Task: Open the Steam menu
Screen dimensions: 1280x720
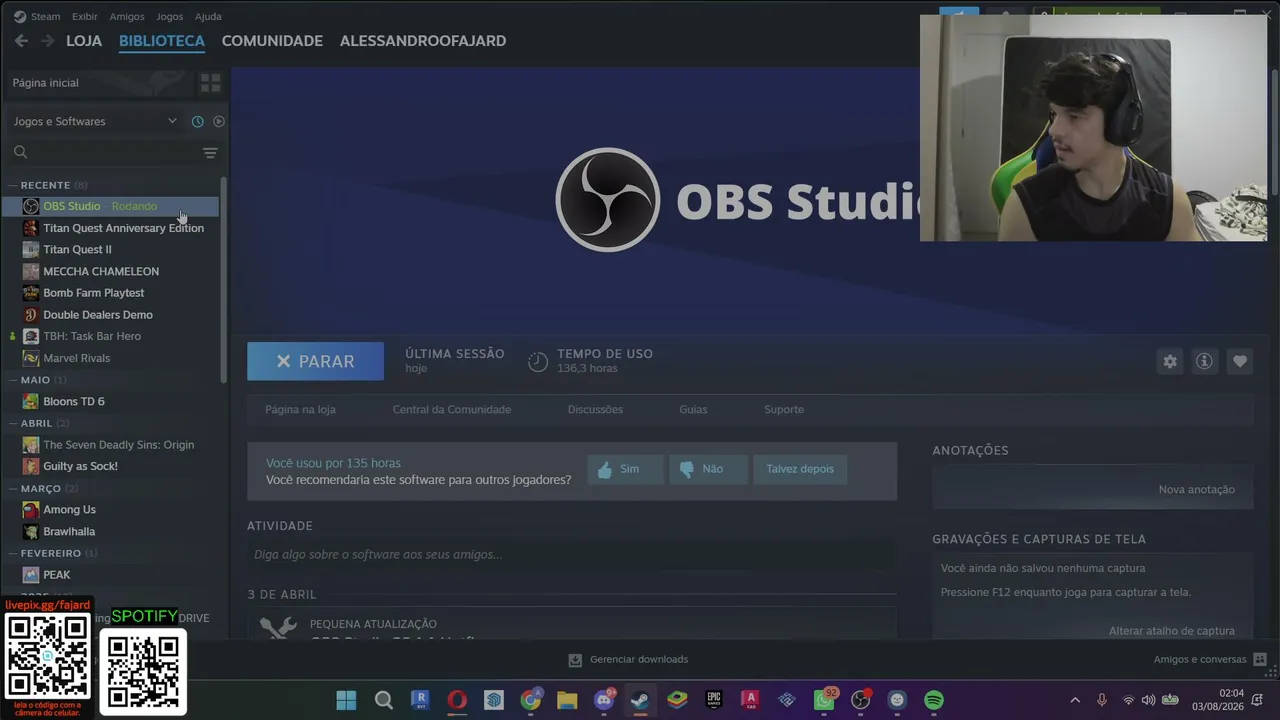Action: coord(46,16)
